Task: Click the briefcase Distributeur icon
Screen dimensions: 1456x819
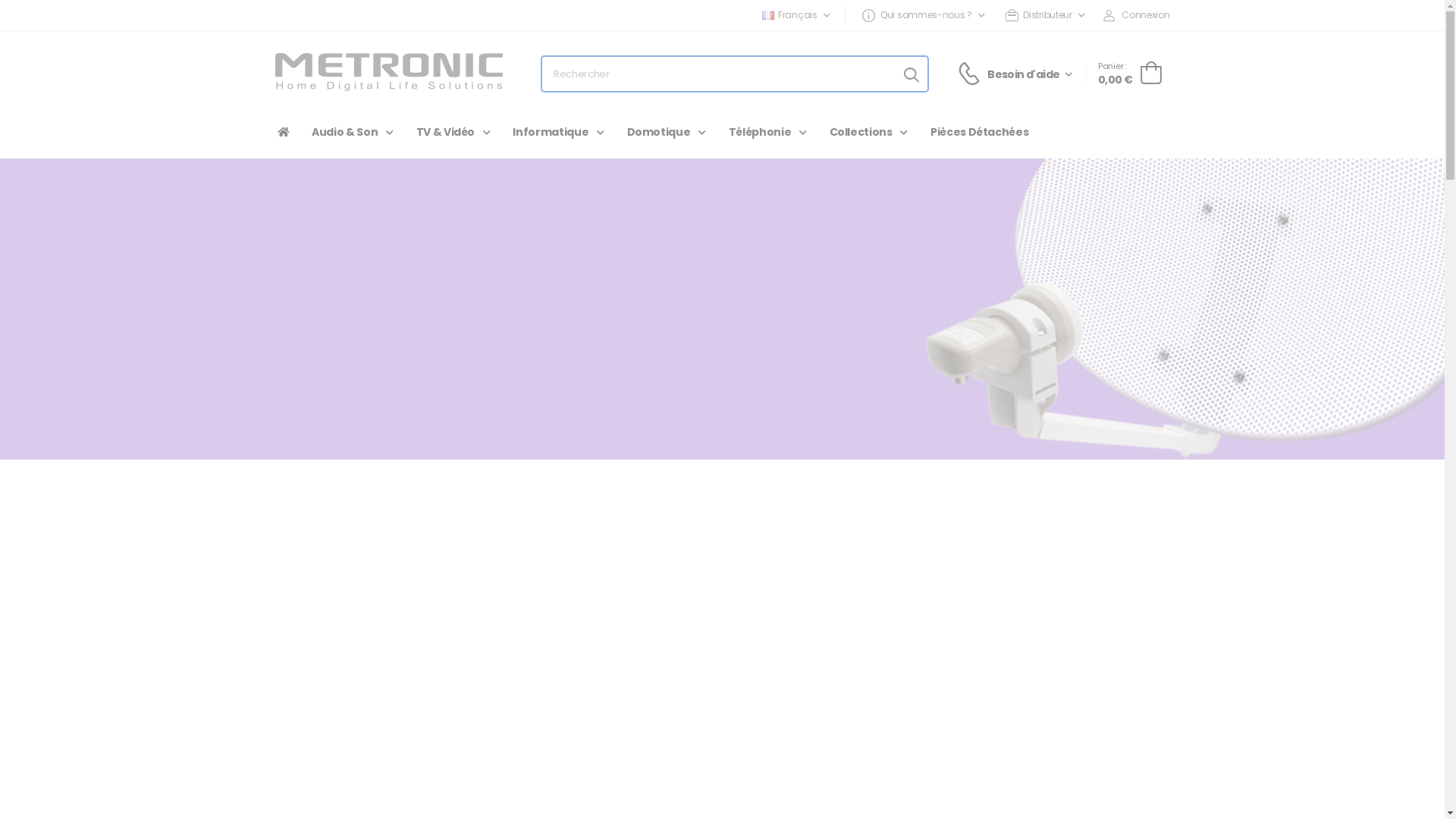Action: tap(1012, 15)
